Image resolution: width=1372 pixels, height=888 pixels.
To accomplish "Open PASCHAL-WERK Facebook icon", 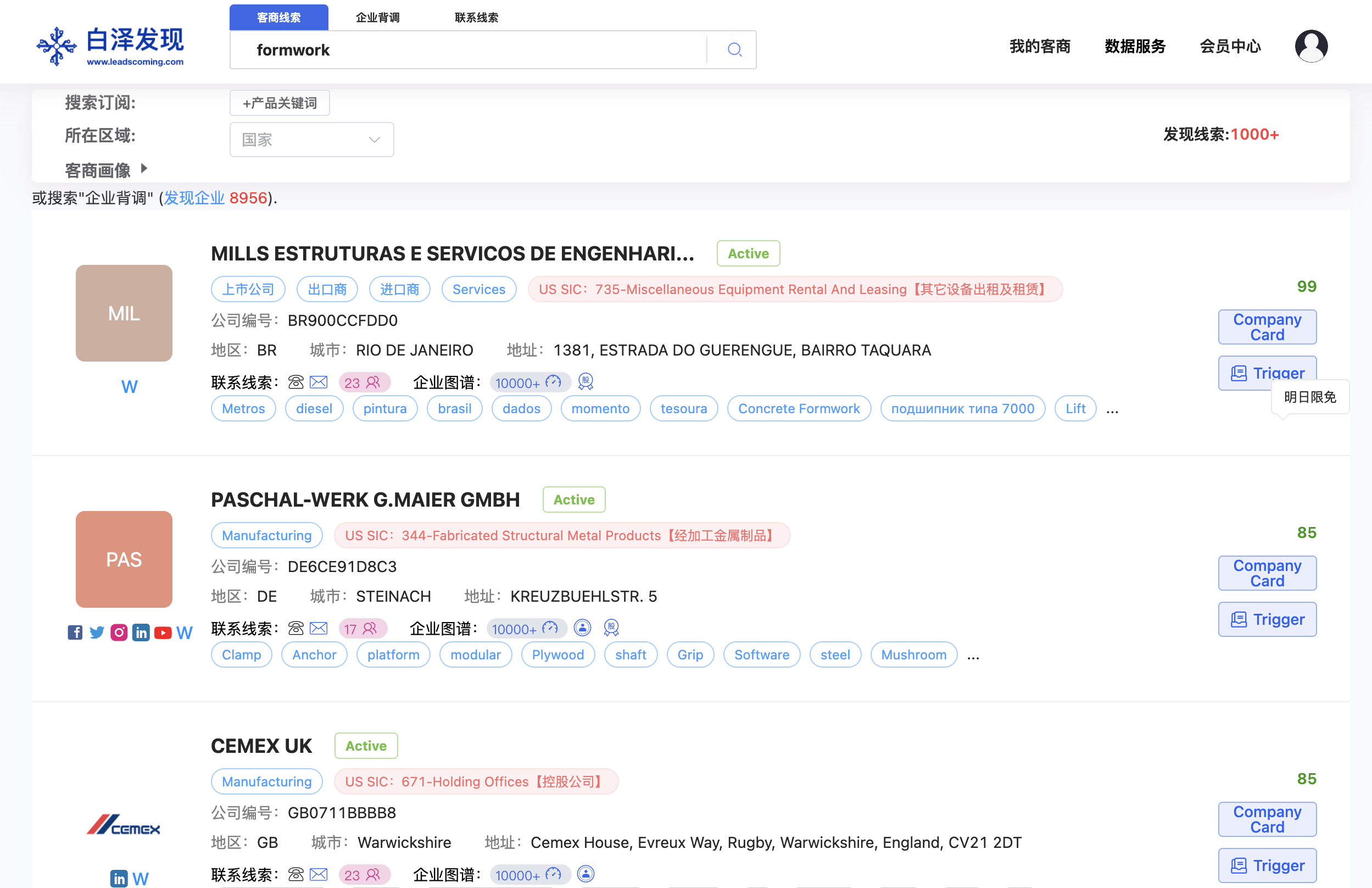I will click(x=75, y=632).
